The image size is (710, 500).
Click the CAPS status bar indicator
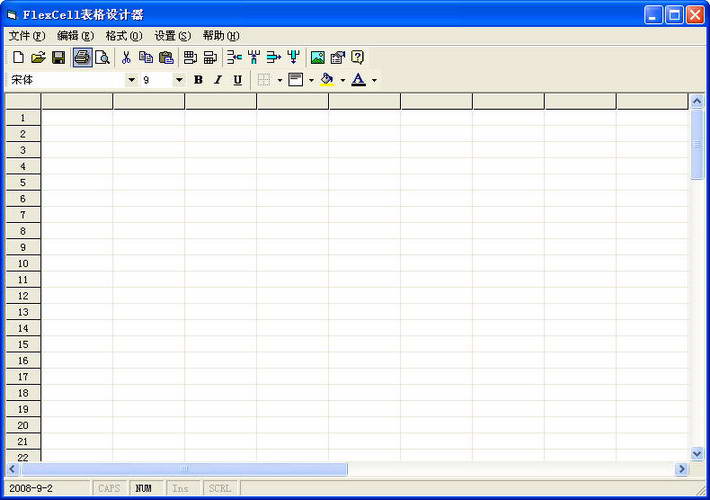(x=109, y=489)
